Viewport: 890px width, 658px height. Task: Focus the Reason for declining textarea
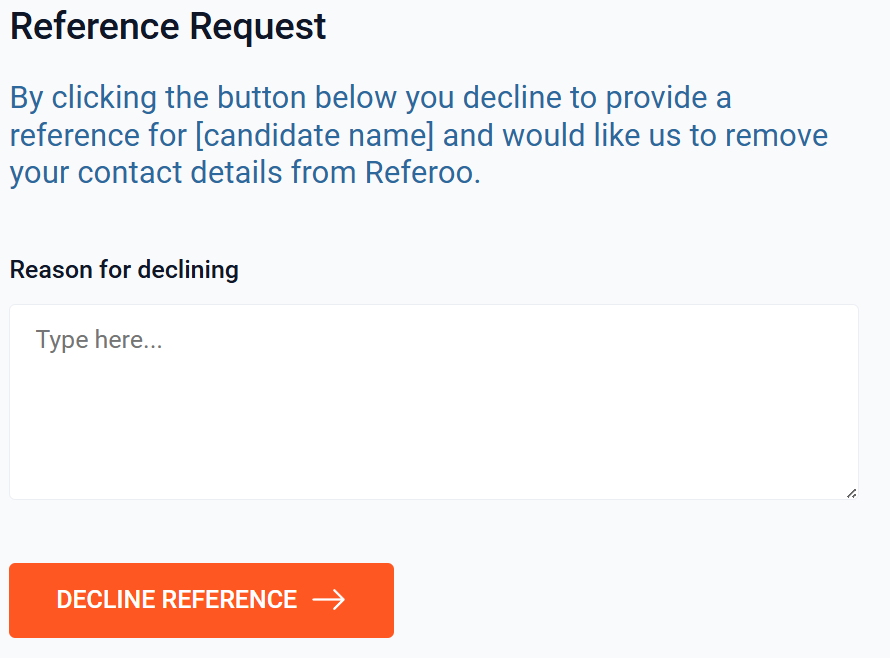click(x=434, y=402)
